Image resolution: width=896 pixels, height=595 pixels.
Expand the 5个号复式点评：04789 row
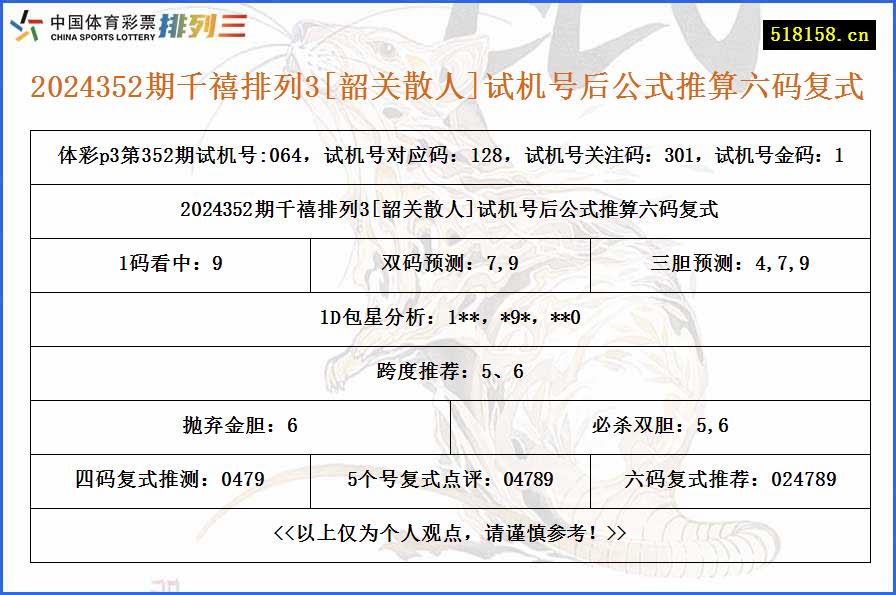tap(450, 480)
